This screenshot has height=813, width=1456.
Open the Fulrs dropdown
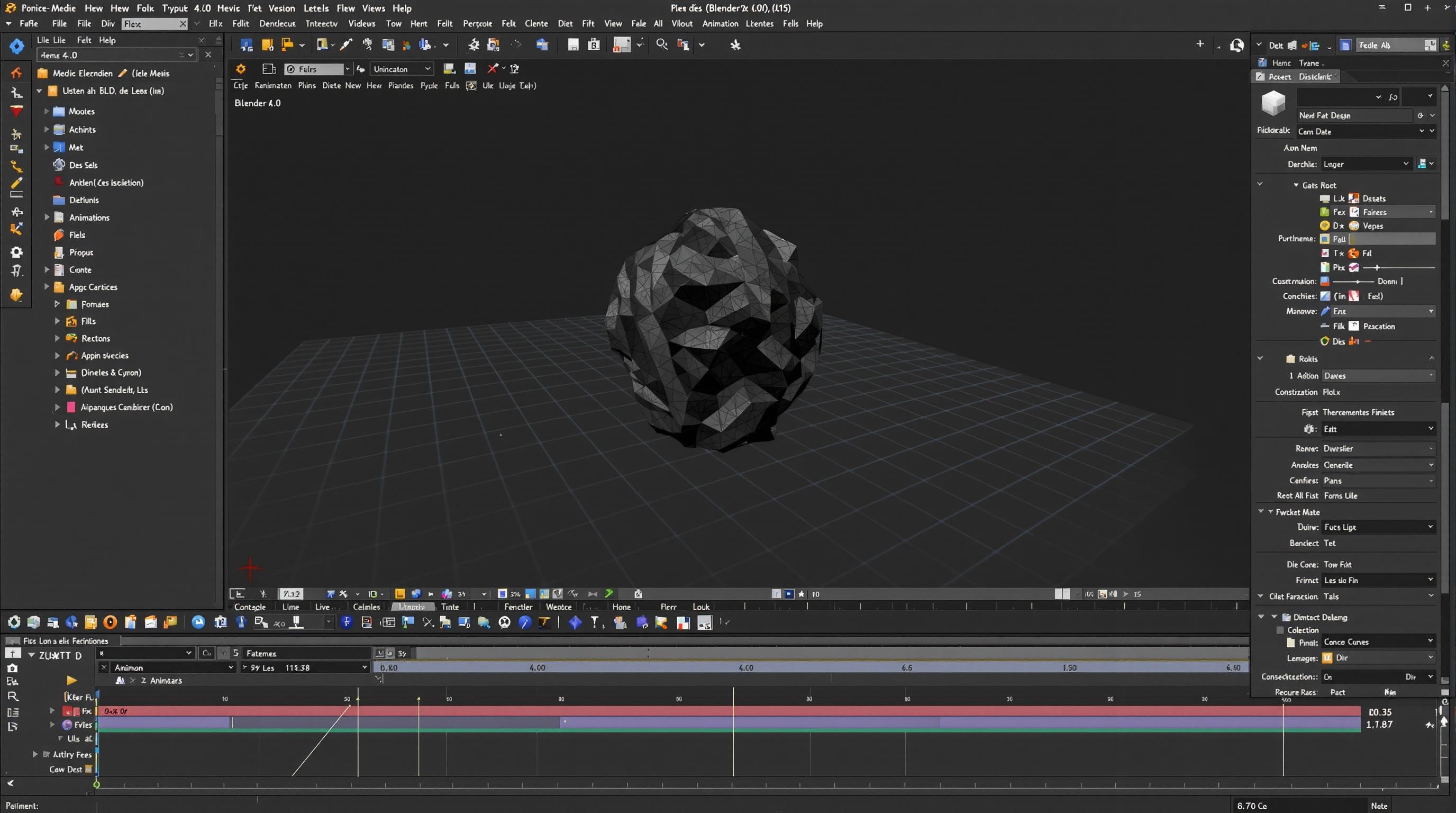[x=317, y=69]
